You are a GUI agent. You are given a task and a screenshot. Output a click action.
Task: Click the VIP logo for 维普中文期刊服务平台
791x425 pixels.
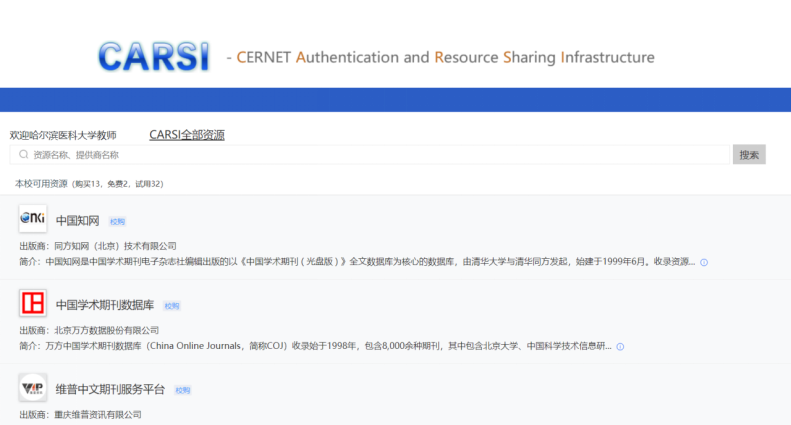[x=33, y=388]
